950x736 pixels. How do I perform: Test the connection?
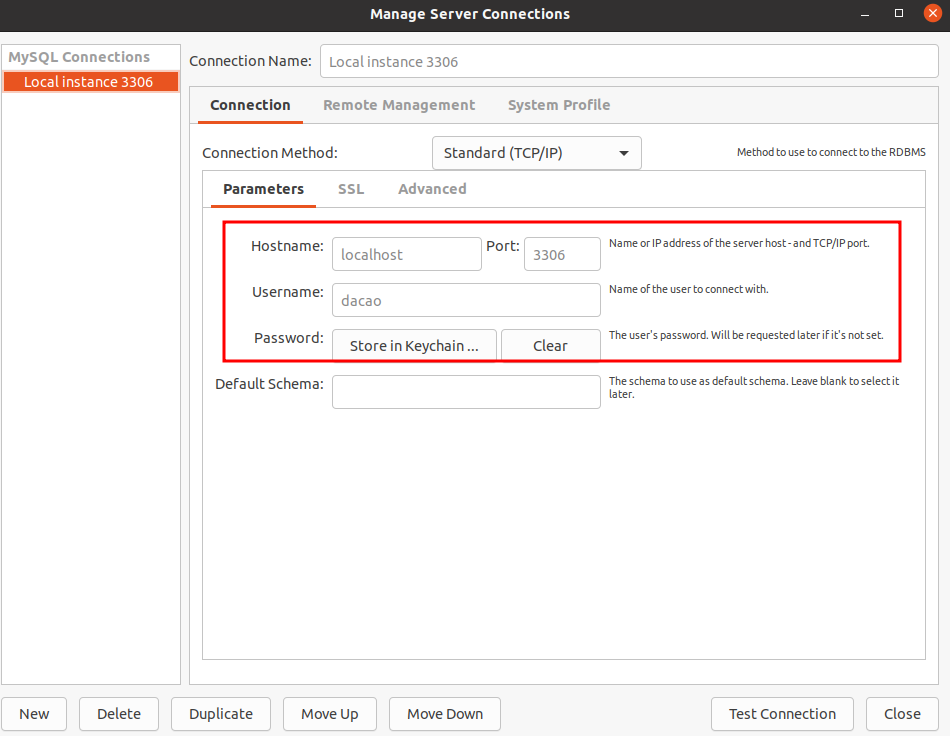point(782,714)
